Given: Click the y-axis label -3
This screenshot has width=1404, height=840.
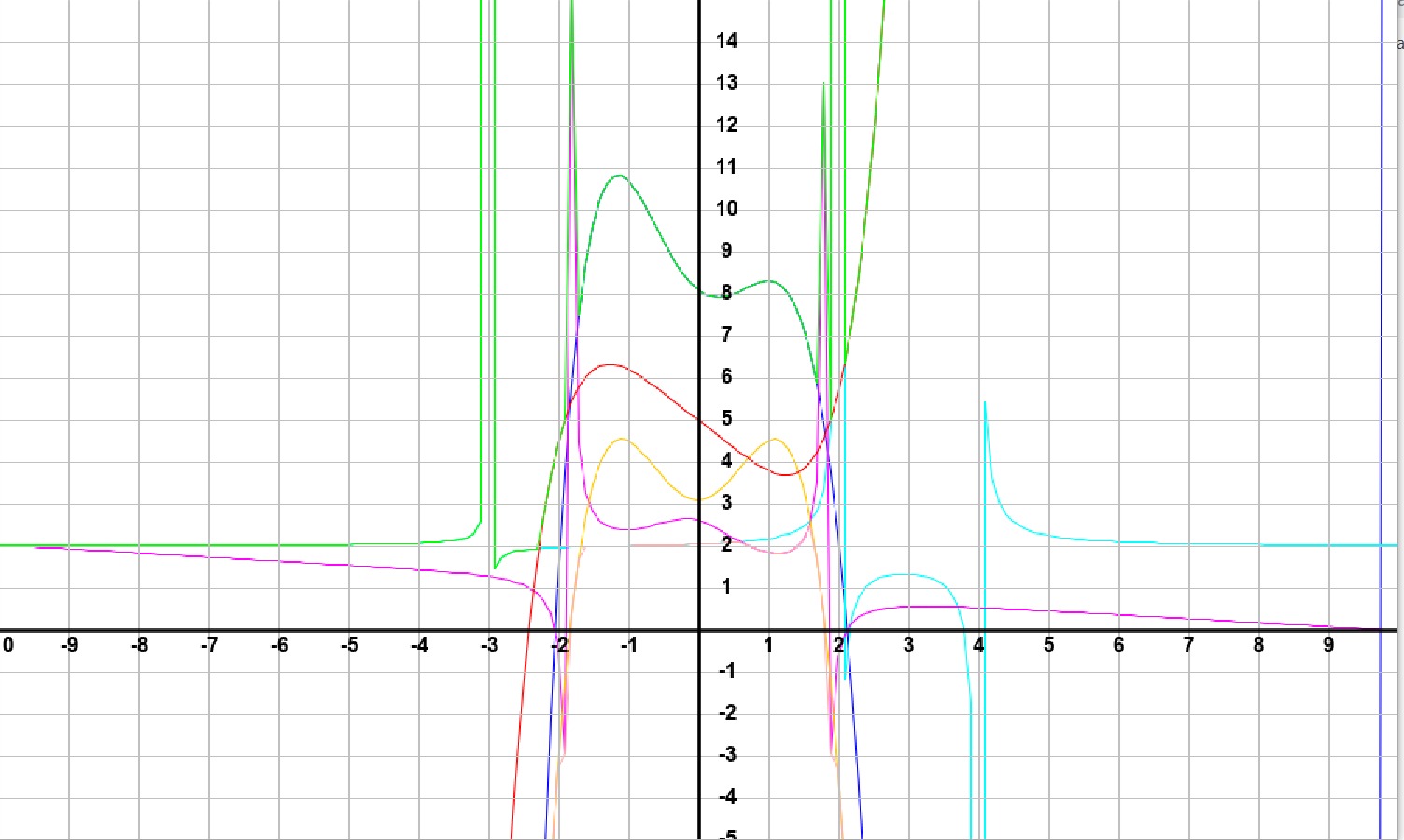Looking at the screenshot, I should (726, 754).
